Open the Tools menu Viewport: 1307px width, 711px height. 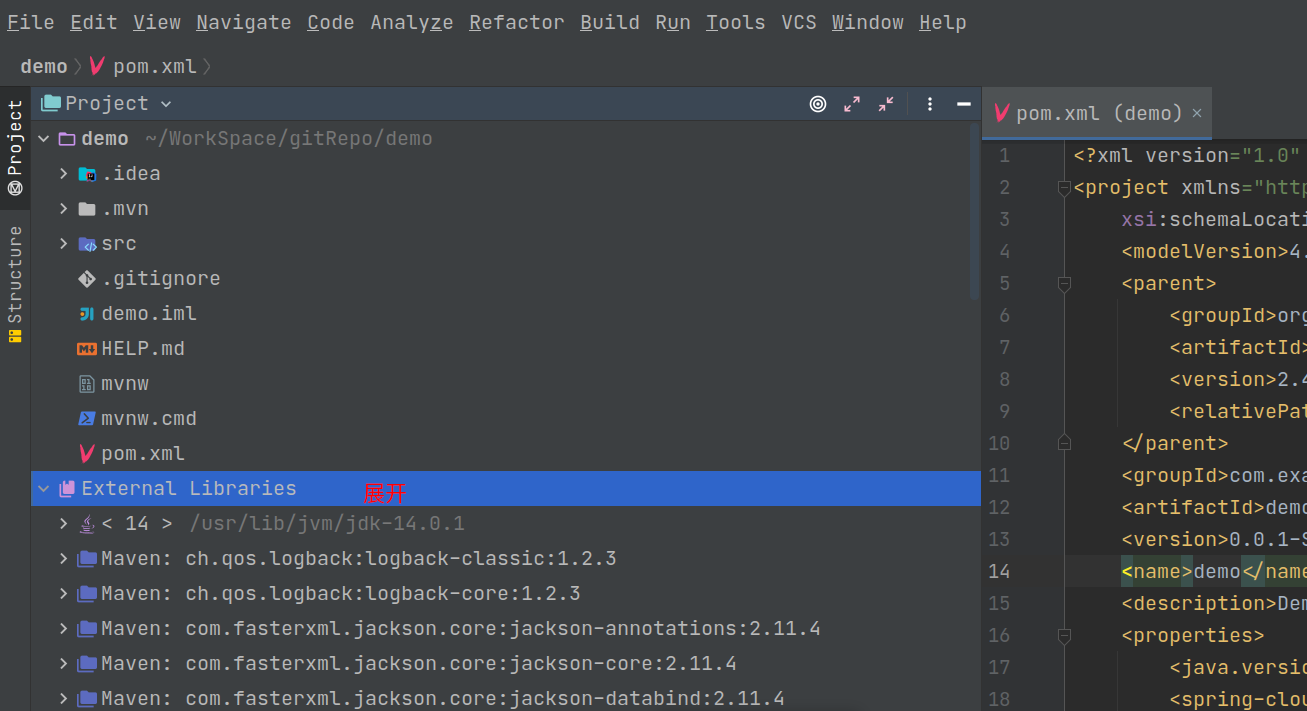tap(735, 22)
